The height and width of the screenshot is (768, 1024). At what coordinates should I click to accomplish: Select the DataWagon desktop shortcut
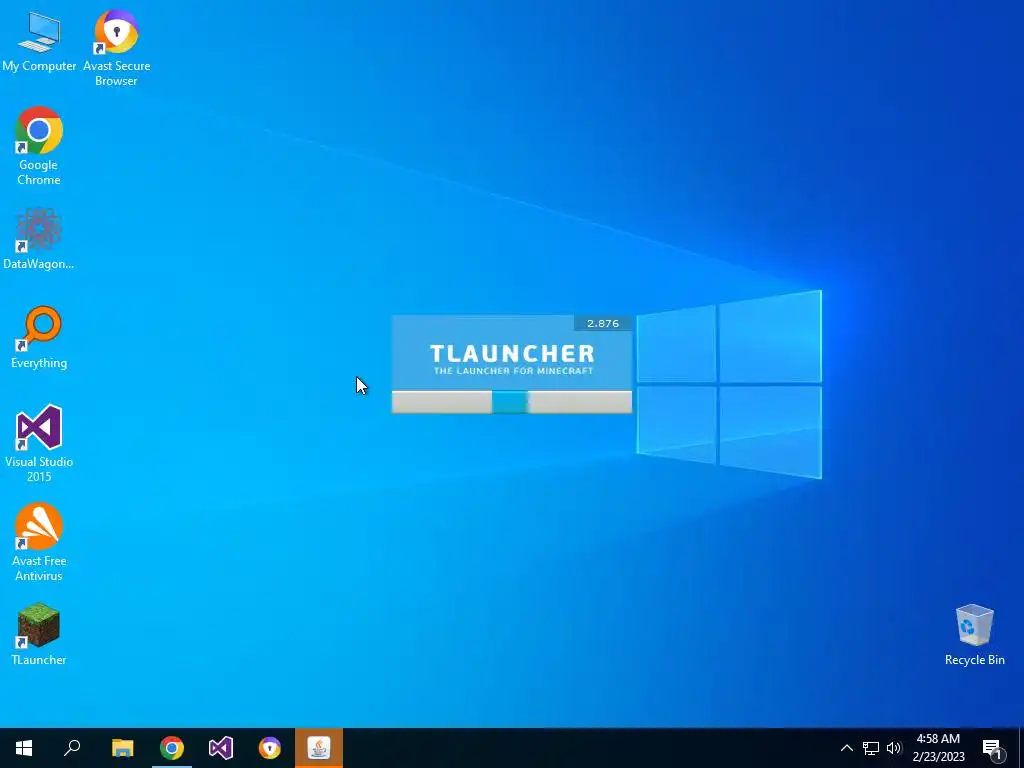click(x=39, y=238)
